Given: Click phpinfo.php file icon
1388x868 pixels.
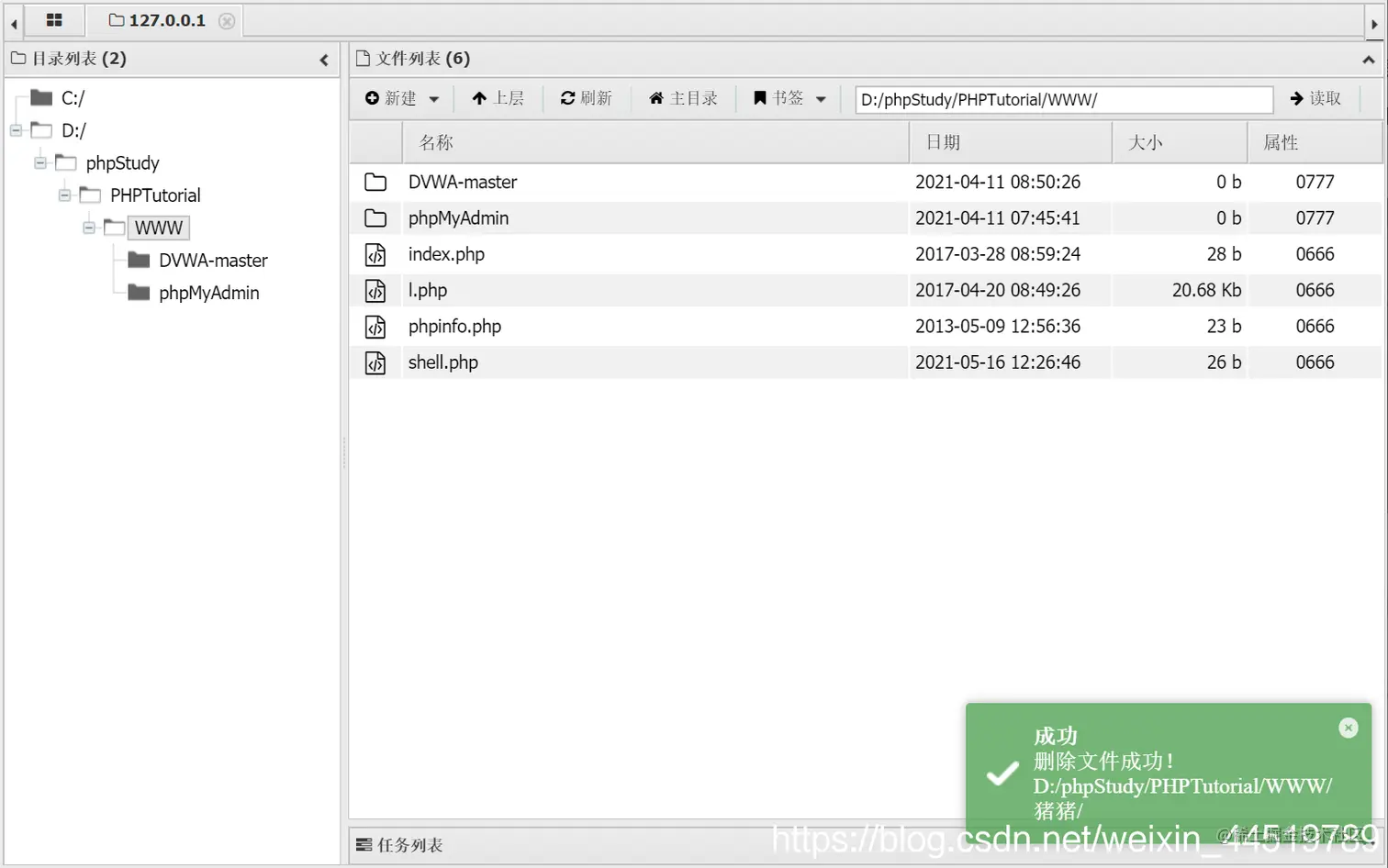Looking at the screenshot, I should point(375,326).
